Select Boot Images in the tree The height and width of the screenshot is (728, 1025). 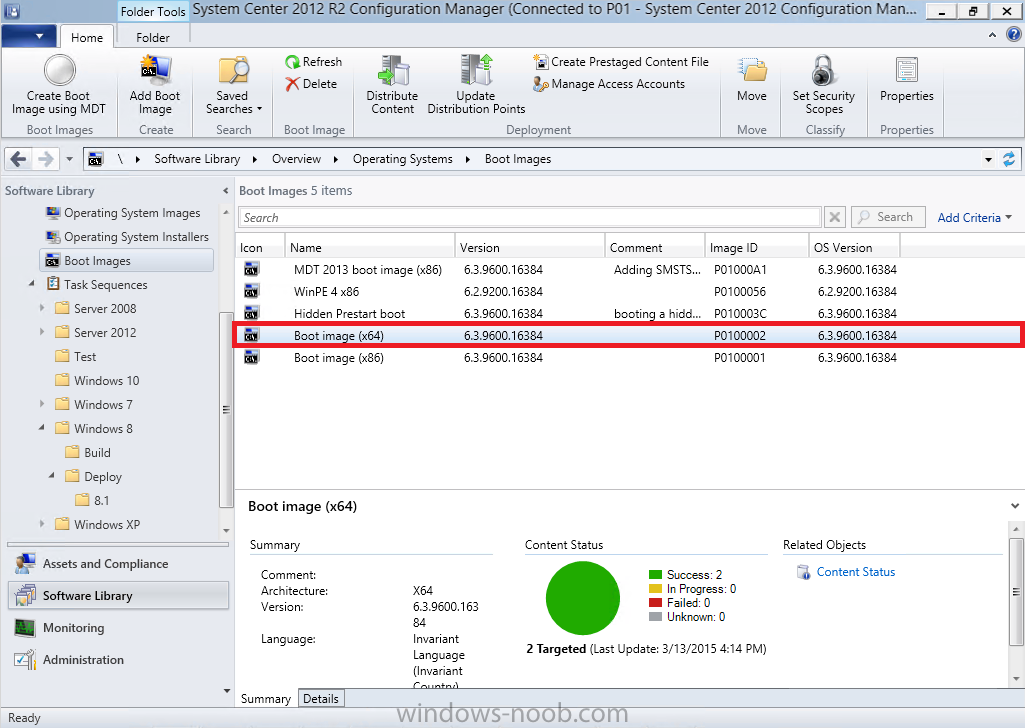127,261
